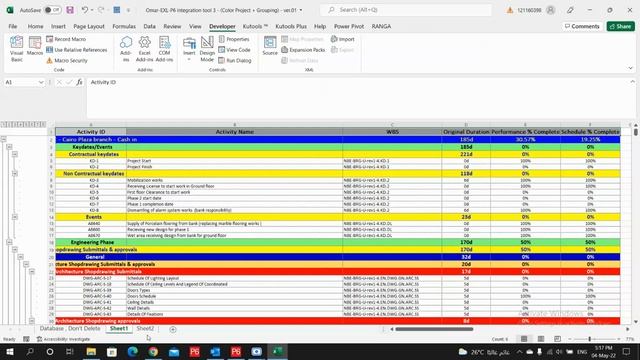
Task: Collapse the Engineering Phase outline group
Action: [9, 242]
